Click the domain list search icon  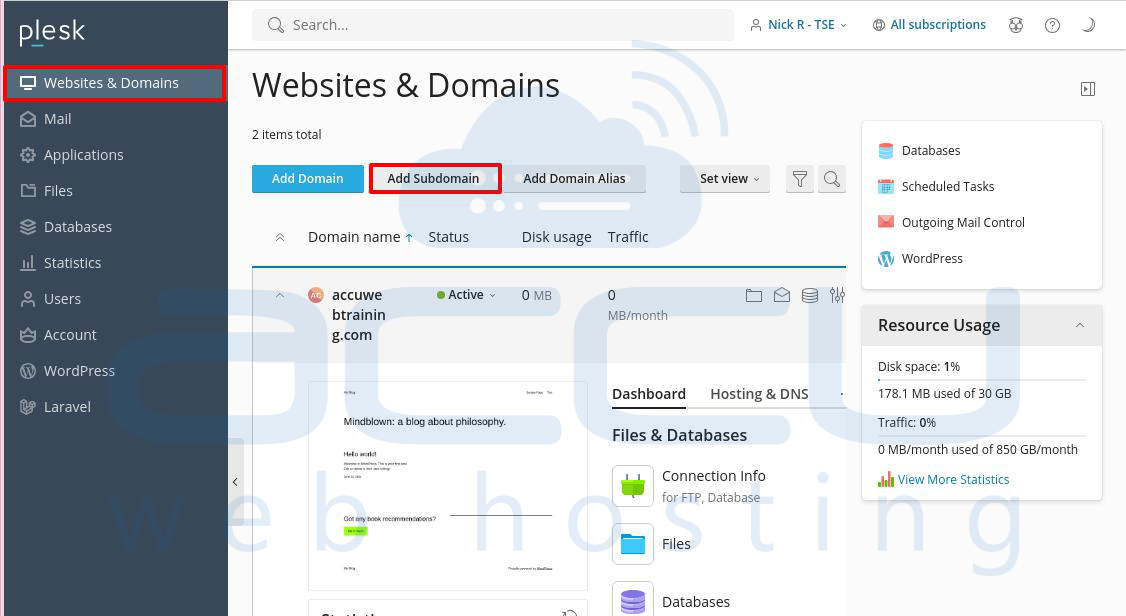pyautogui.click(x=832, y=179)
